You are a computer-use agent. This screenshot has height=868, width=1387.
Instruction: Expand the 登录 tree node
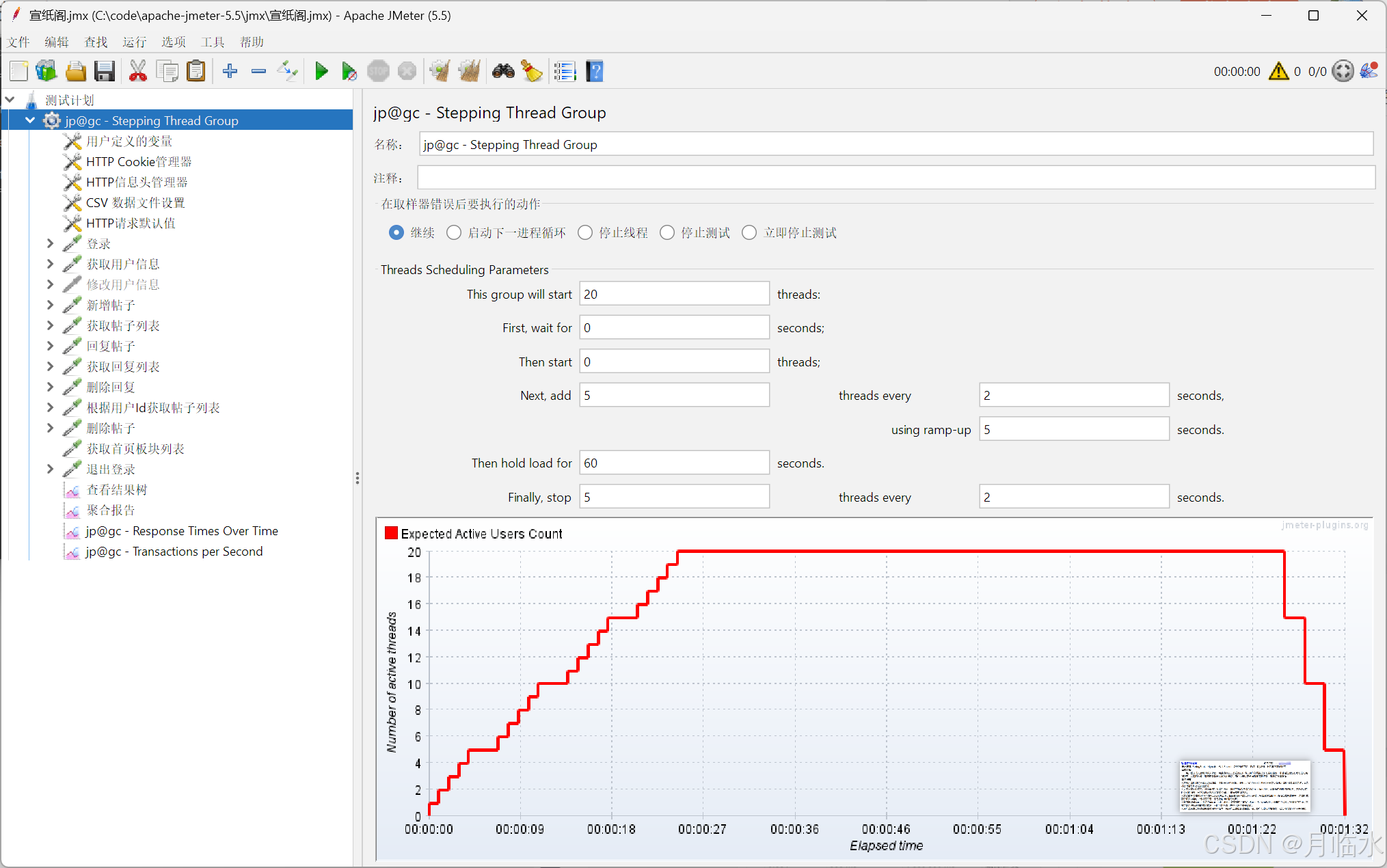tap(50, 243)
